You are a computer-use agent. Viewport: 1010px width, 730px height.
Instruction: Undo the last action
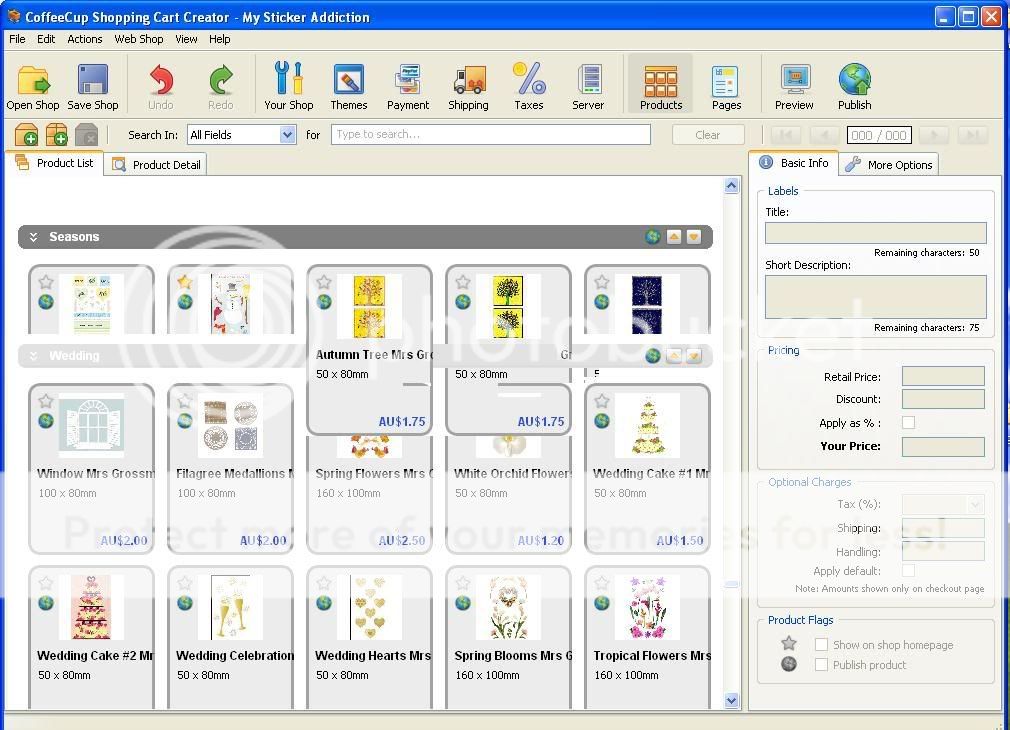(160, 86)
